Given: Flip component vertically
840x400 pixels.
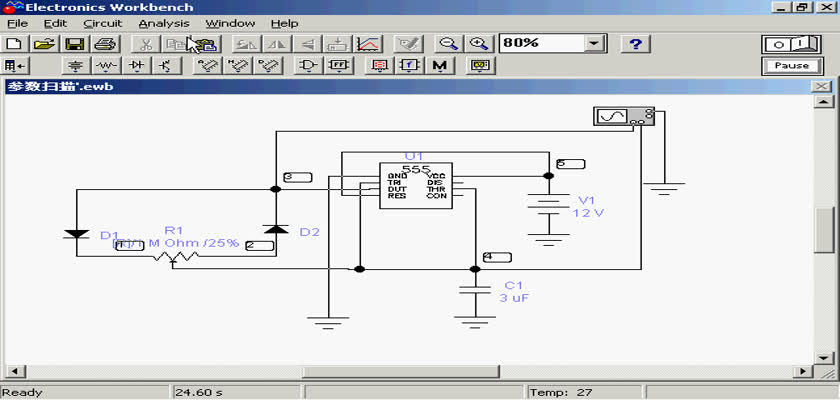Looking at the screenshot, I should 307,43.
